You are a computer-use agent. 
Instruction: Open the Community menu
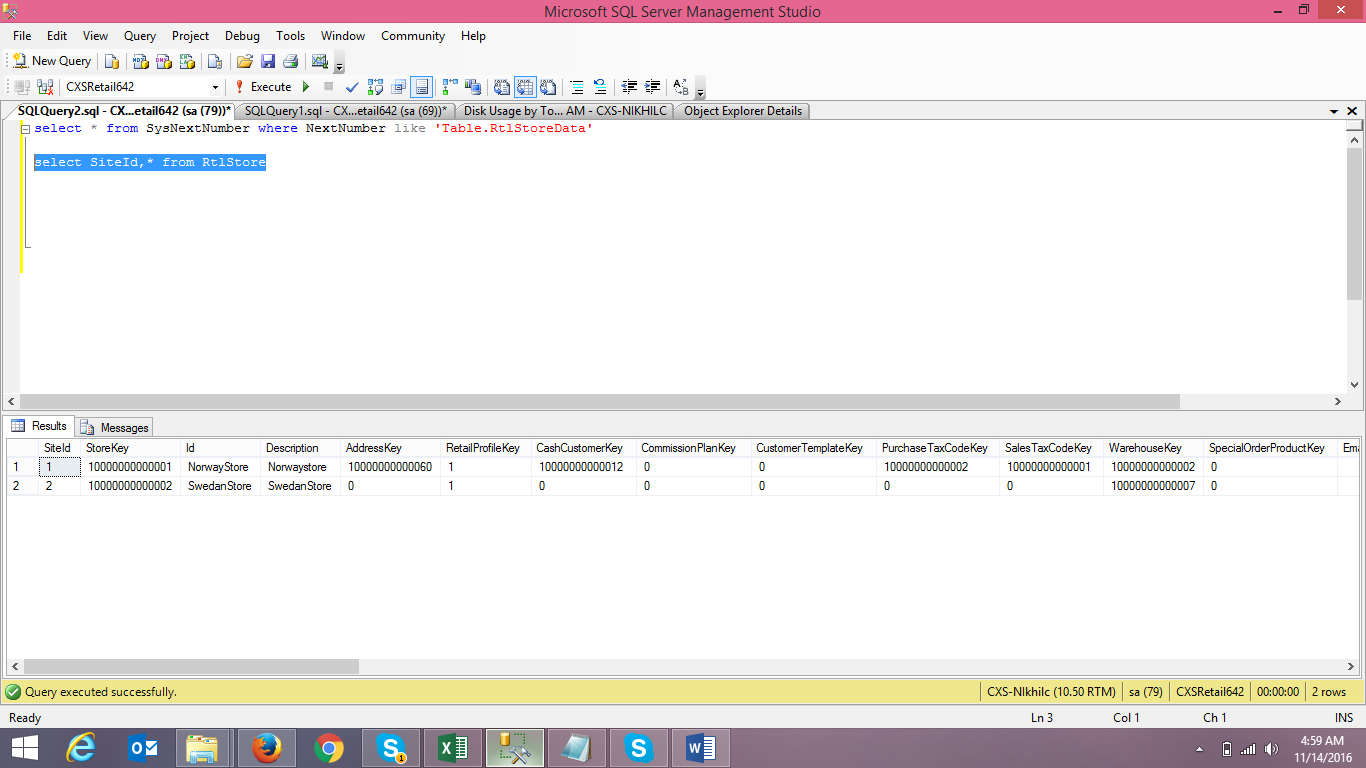pos(413,36)
